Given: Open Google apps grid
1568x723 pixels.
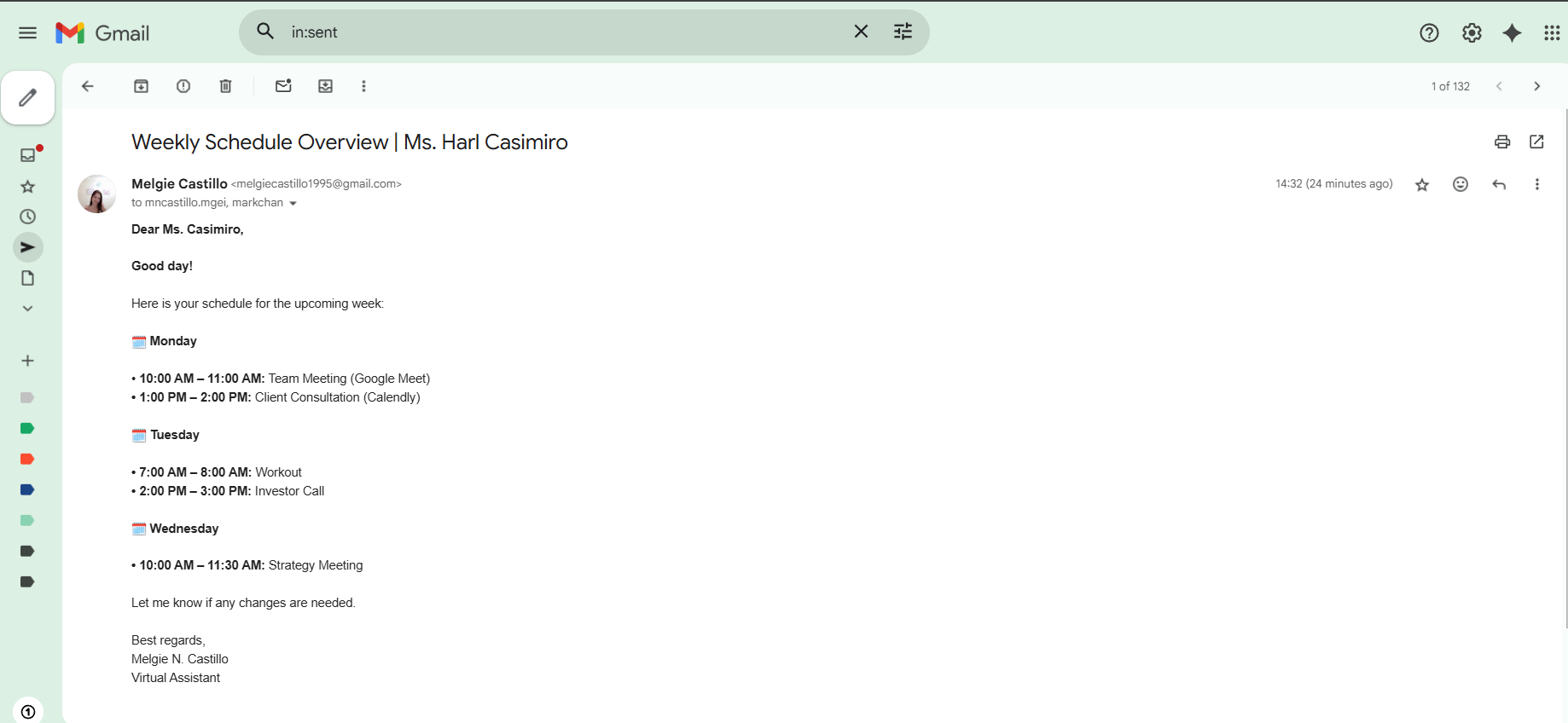Looking at the screenshot, I should click(1552, 33).
